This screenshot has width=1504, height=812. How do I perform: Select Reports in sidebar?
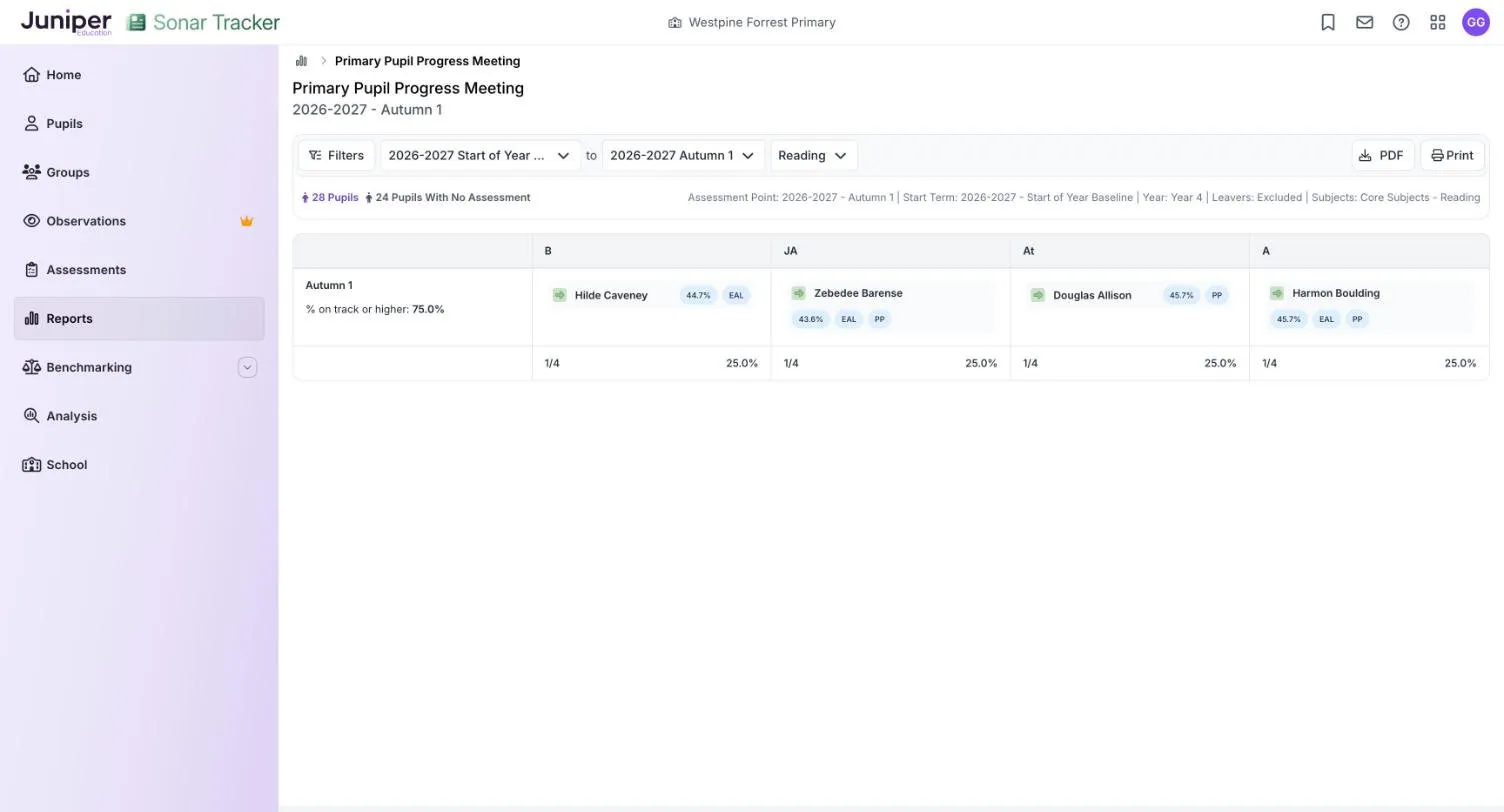139,319
